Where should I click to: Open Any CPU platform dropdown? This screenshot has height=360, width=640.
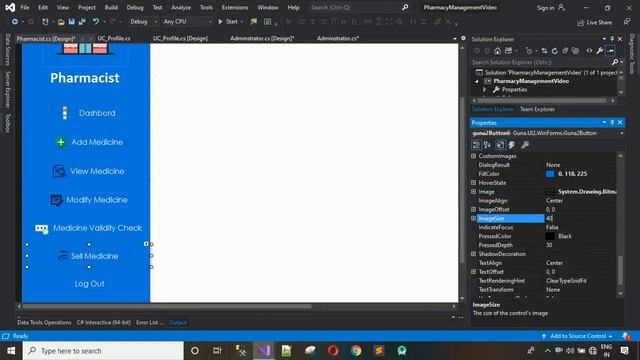point(187,22)
